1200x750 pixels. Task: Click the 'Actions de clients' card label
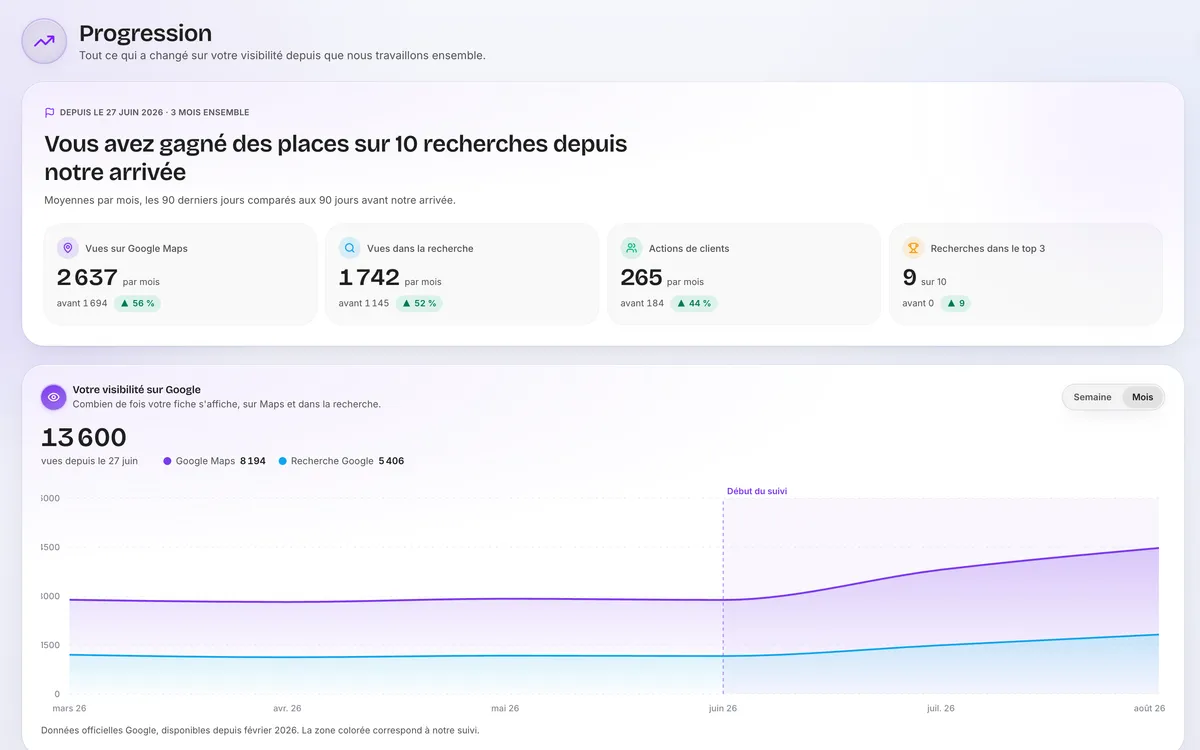click(x=689, y=248)
